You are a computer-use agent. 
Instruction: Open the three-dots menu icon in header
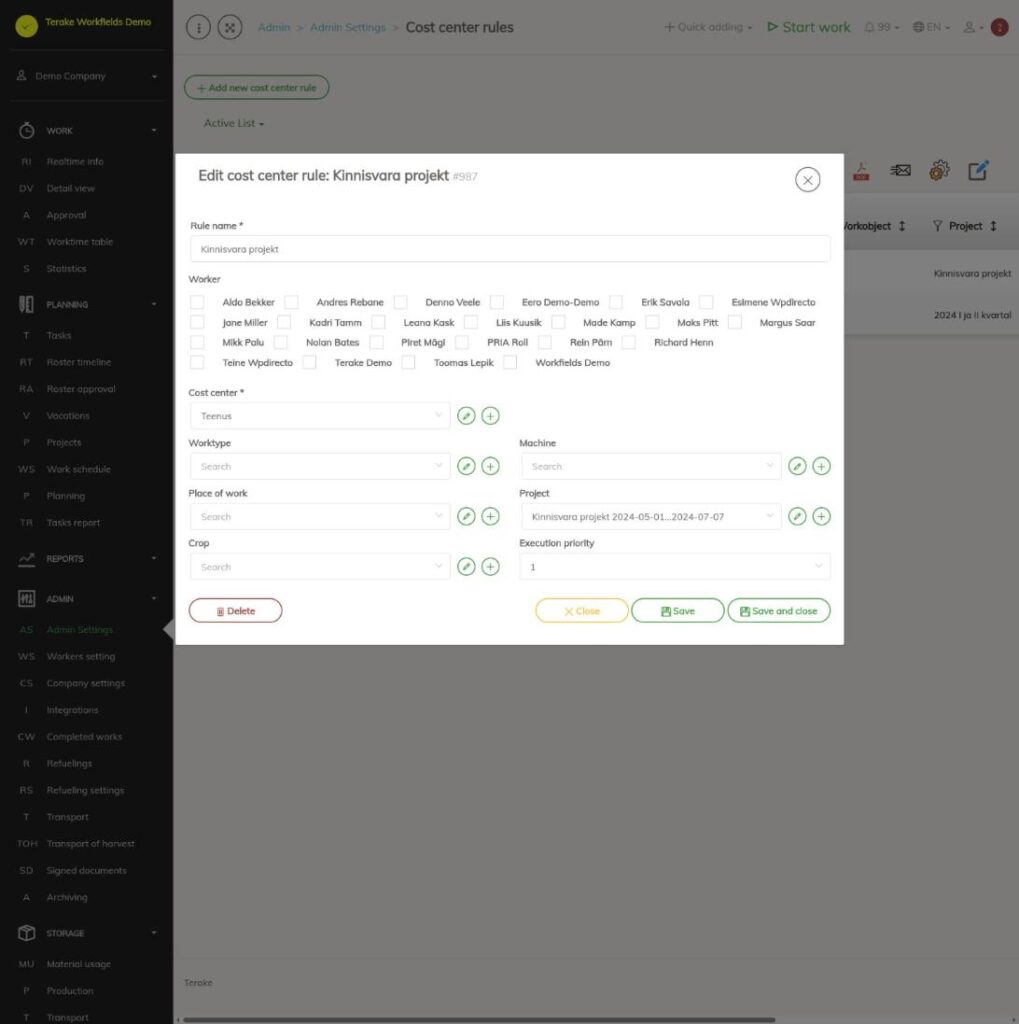click(x=199, y=27)
